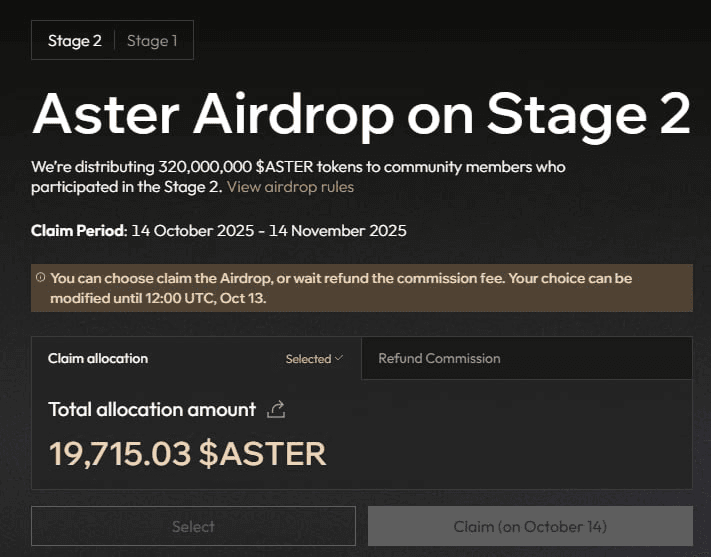The image size is (711, 557).
Task: Expand the Selected chevron dropdown
Action: click(x=339, y=358)
